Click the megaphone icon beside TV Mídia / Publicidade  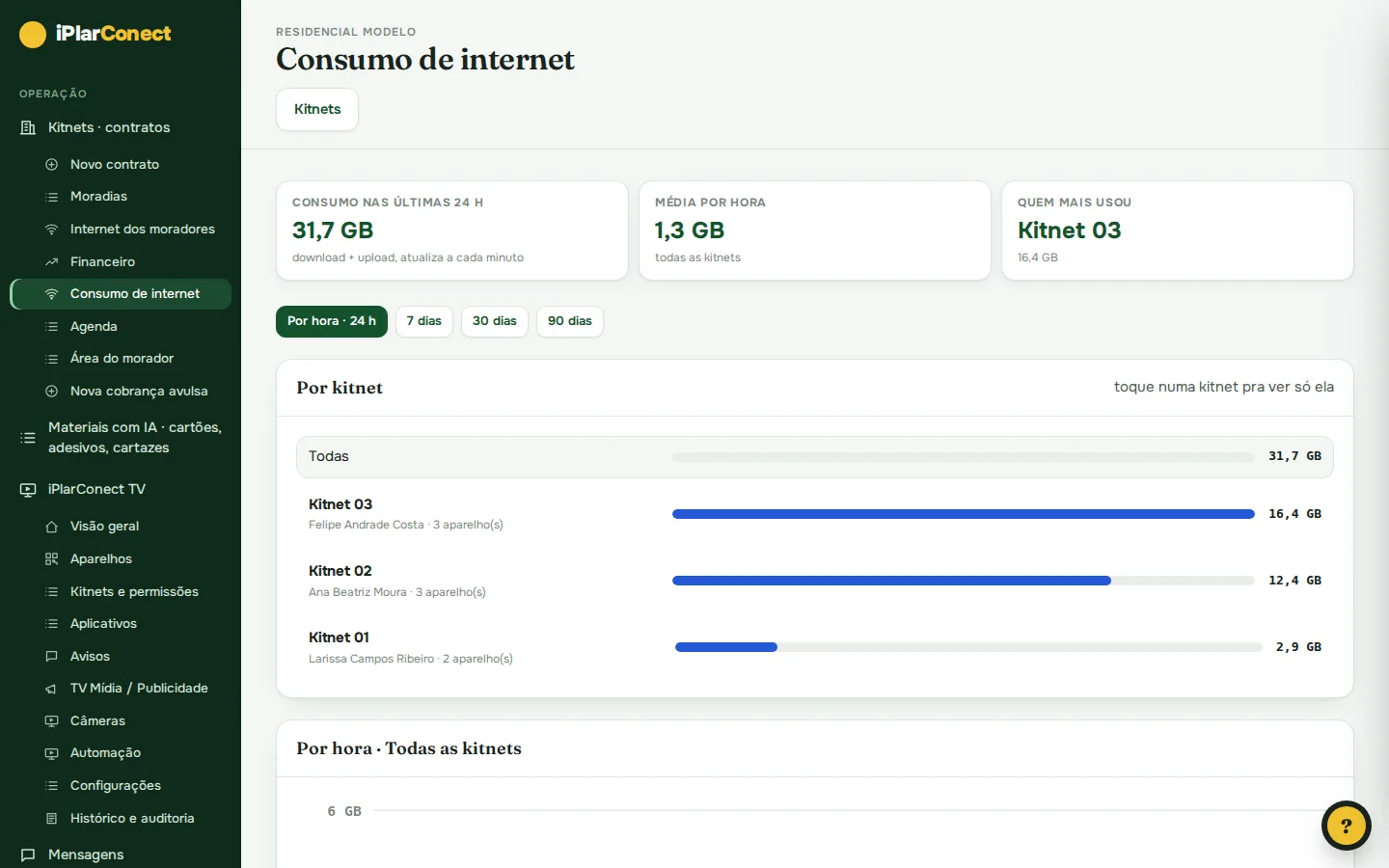pos(52,689)
